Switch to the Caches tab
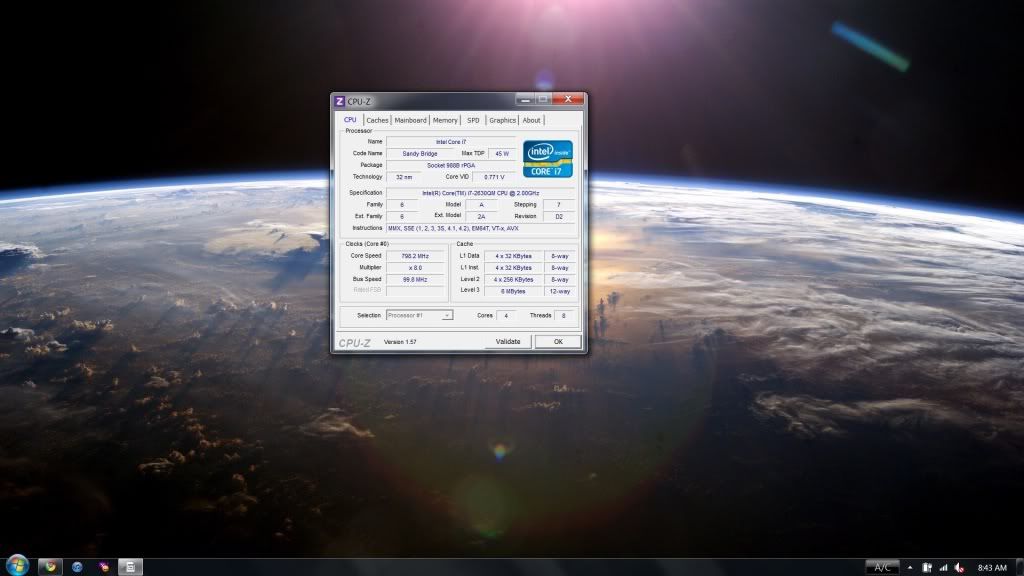 (x=377, y=121)
